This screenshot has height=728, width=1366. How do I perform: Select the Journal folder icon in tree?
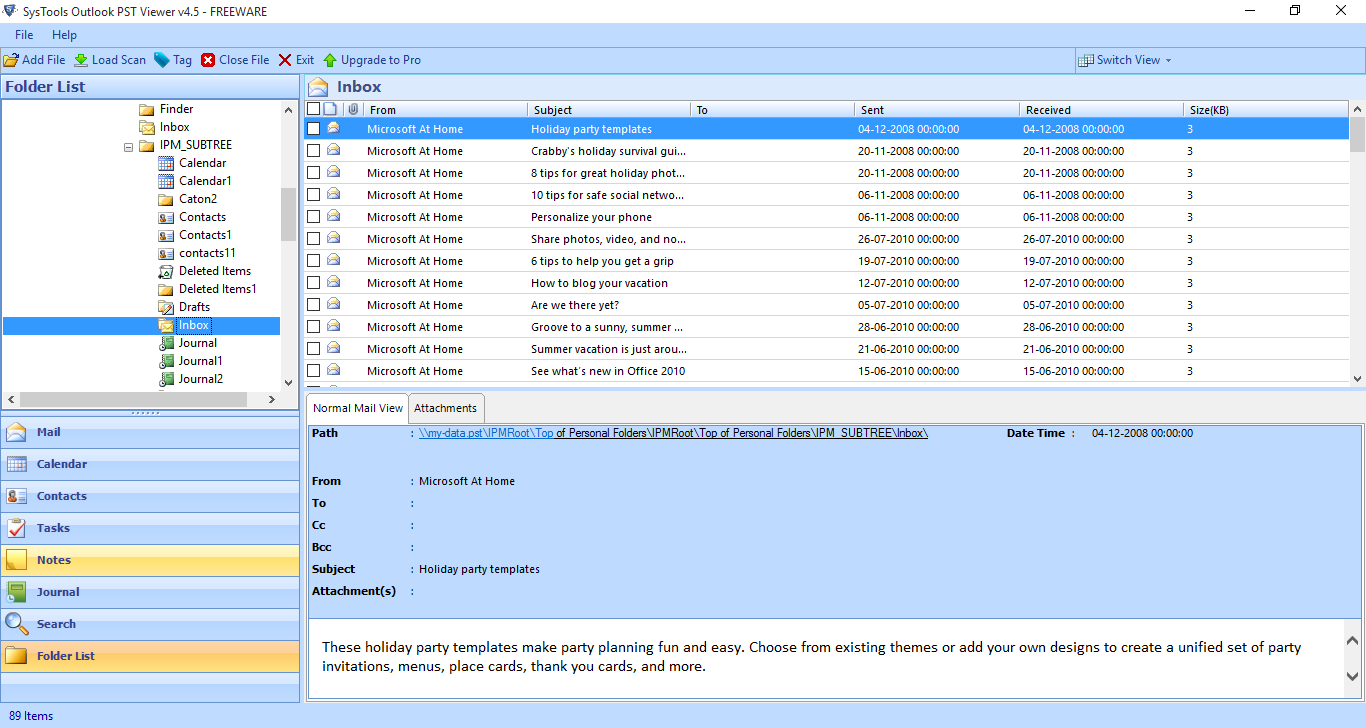pos(166,343)
